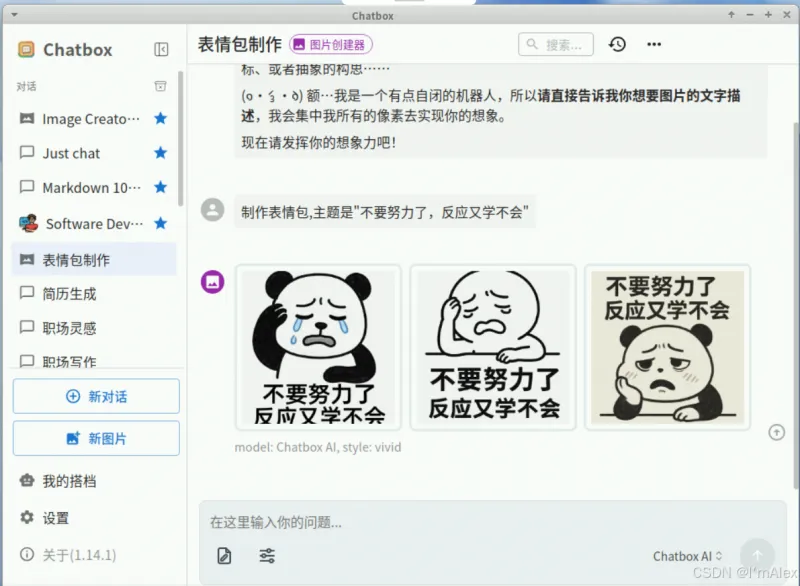This screenshot has width=800, height=586.
Task: Open the sliders settings icon below input
Action: click(267, 556)
